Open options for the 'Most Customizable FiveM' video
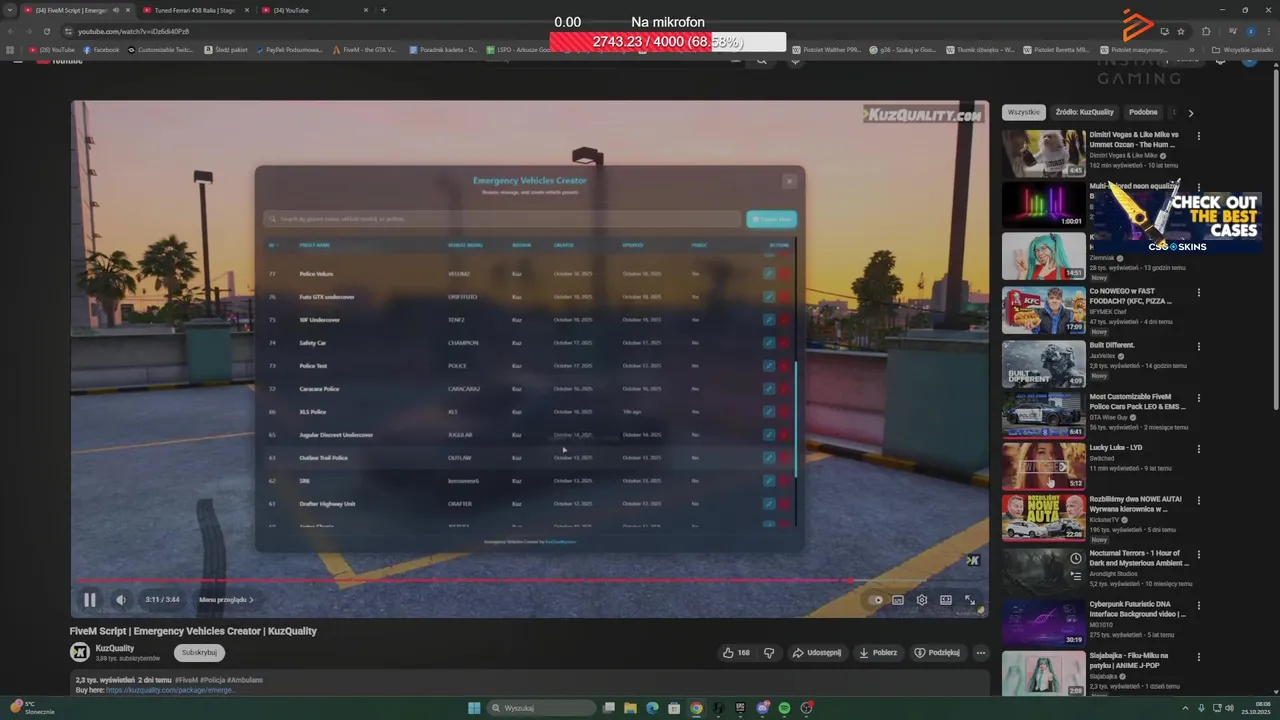 (1199, 398)
